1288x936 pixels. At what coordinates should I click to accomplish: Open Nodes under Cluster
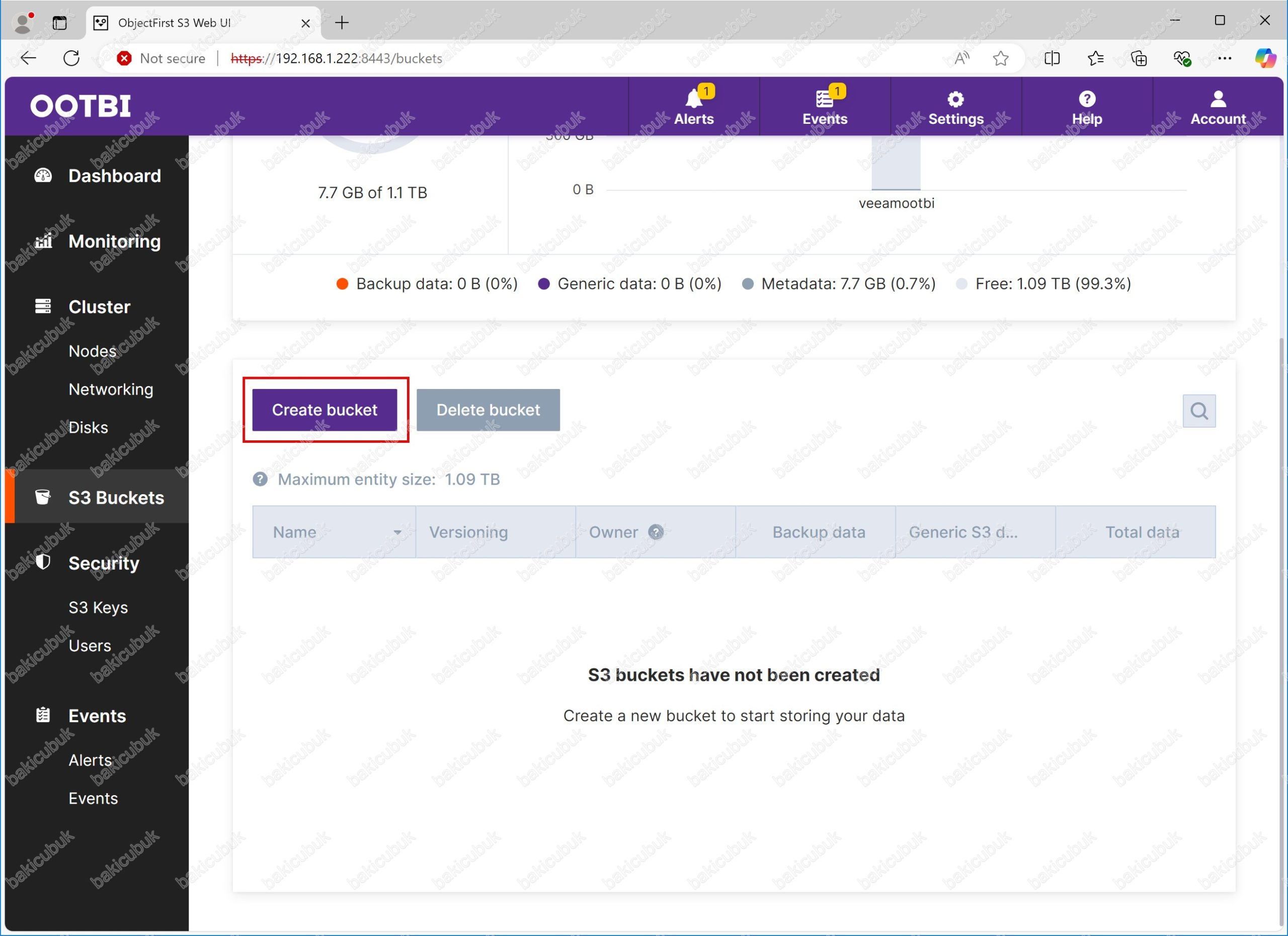93,351
